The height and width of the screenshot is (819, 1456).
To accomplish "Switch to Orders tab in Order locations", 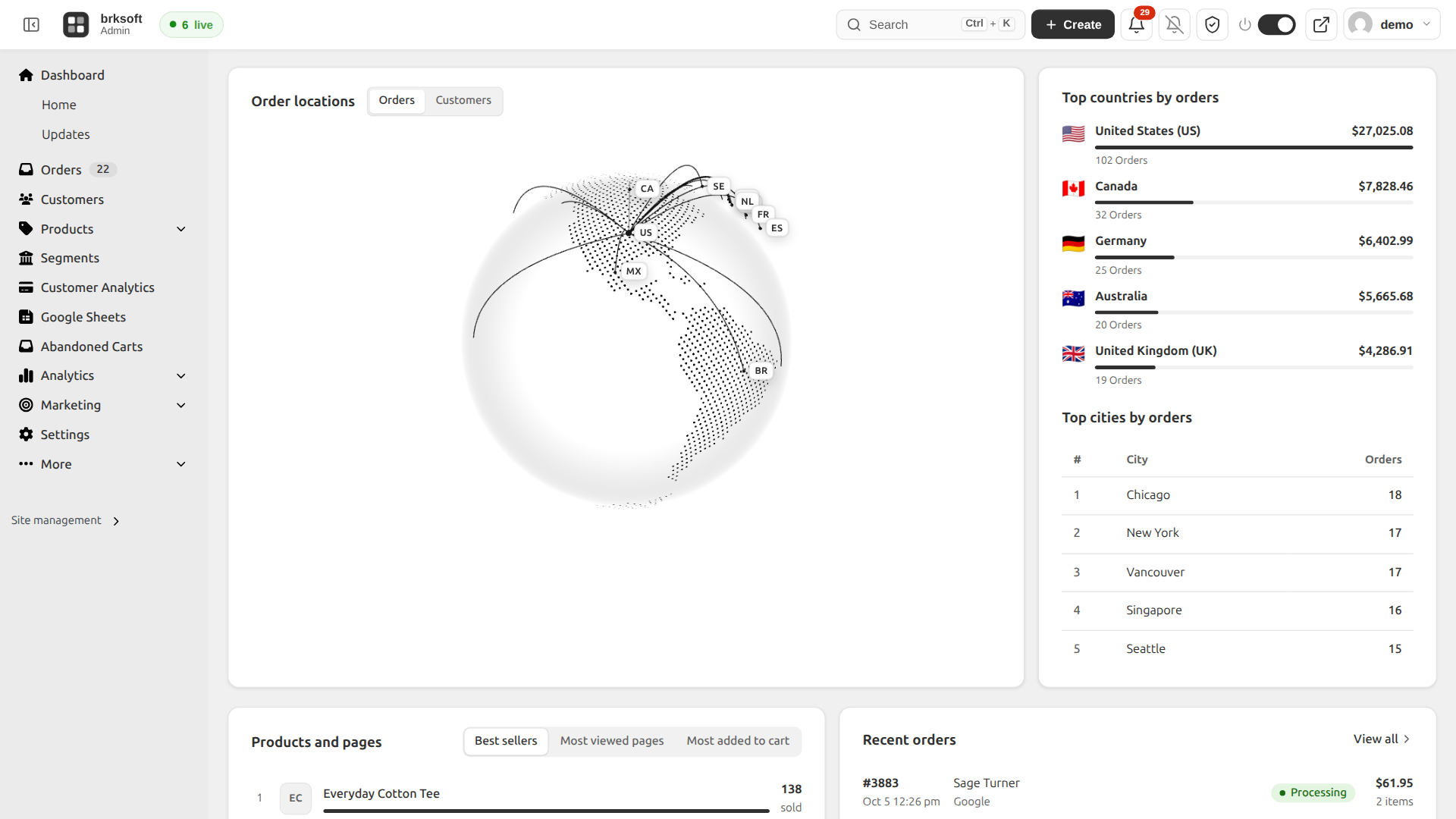I will tap(397, 101).
